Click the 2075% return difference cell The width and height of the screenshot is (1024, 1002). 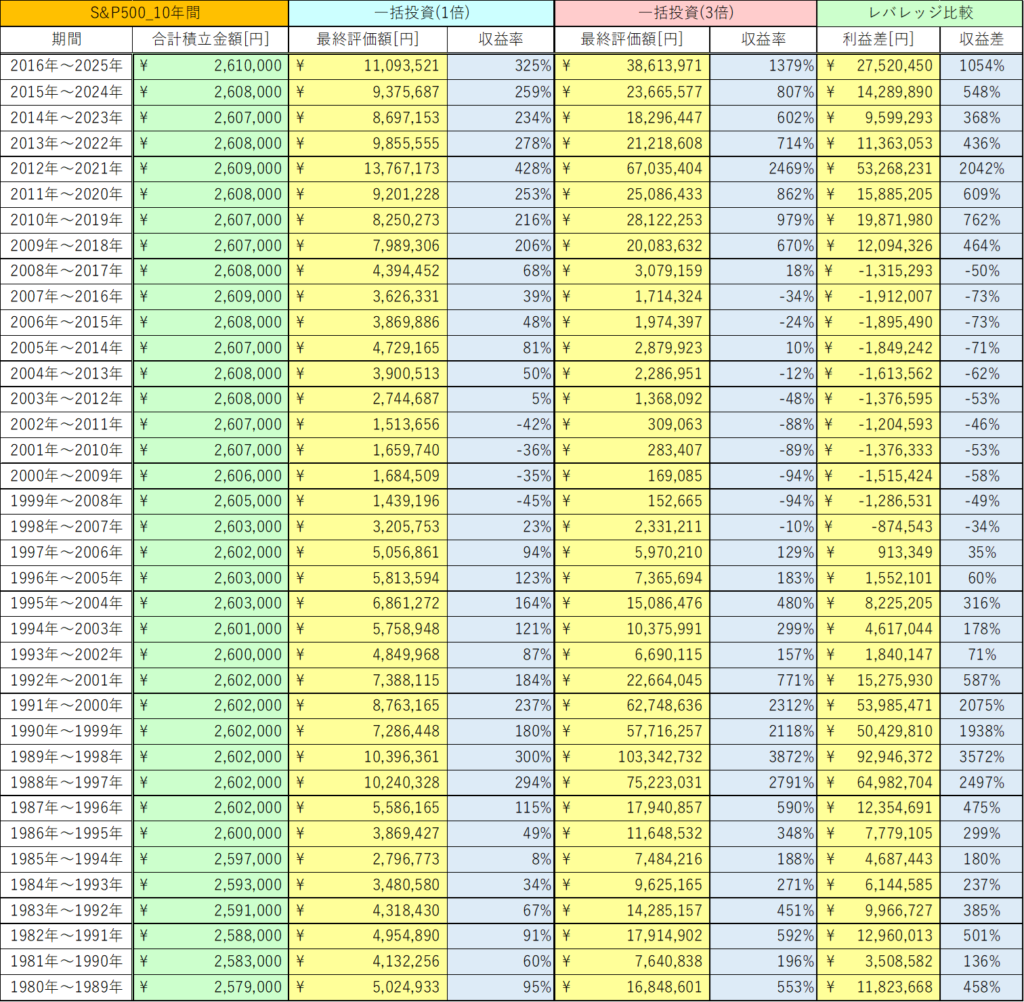(981, 705)
